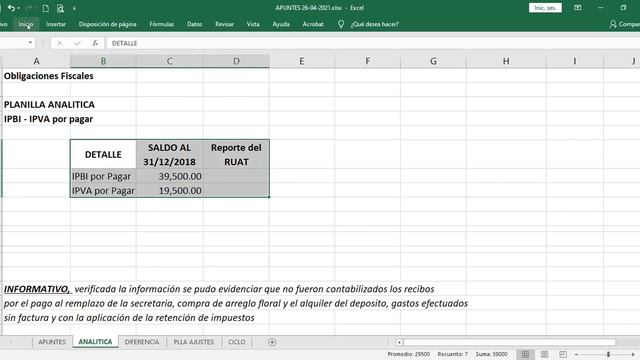Screen dimensions: 640x360
Task: Click the horizontal scrollbar track
Action: pyautogui.click(x=509, y=342)
